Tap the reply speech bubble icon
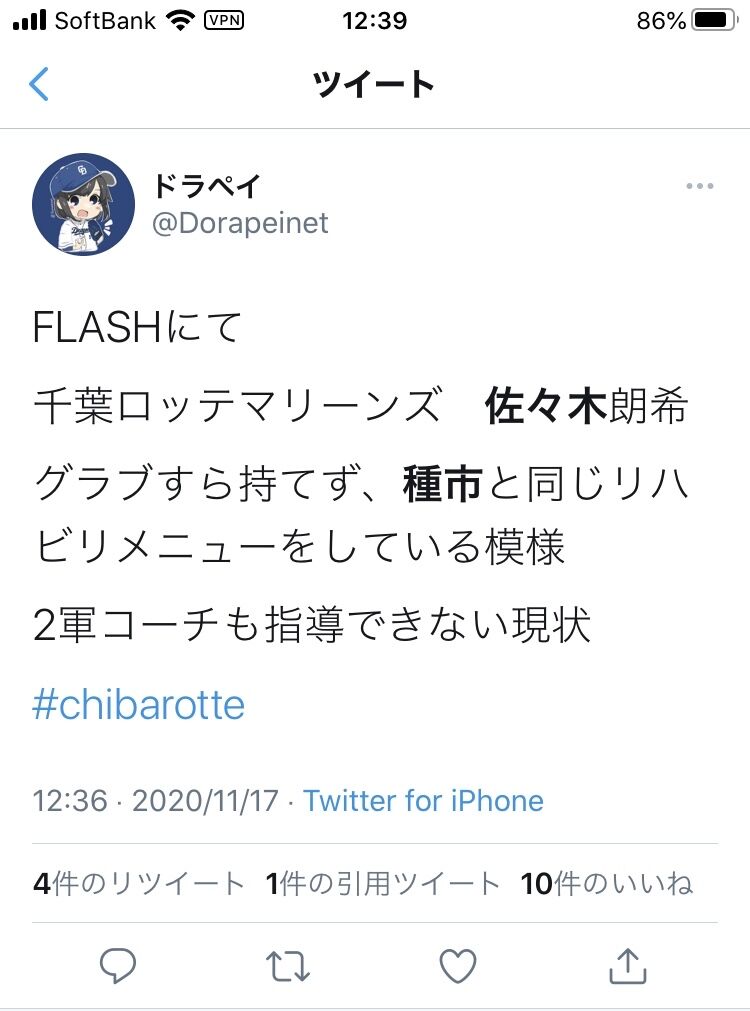The image size is (750, 1011). coord(118,965)
